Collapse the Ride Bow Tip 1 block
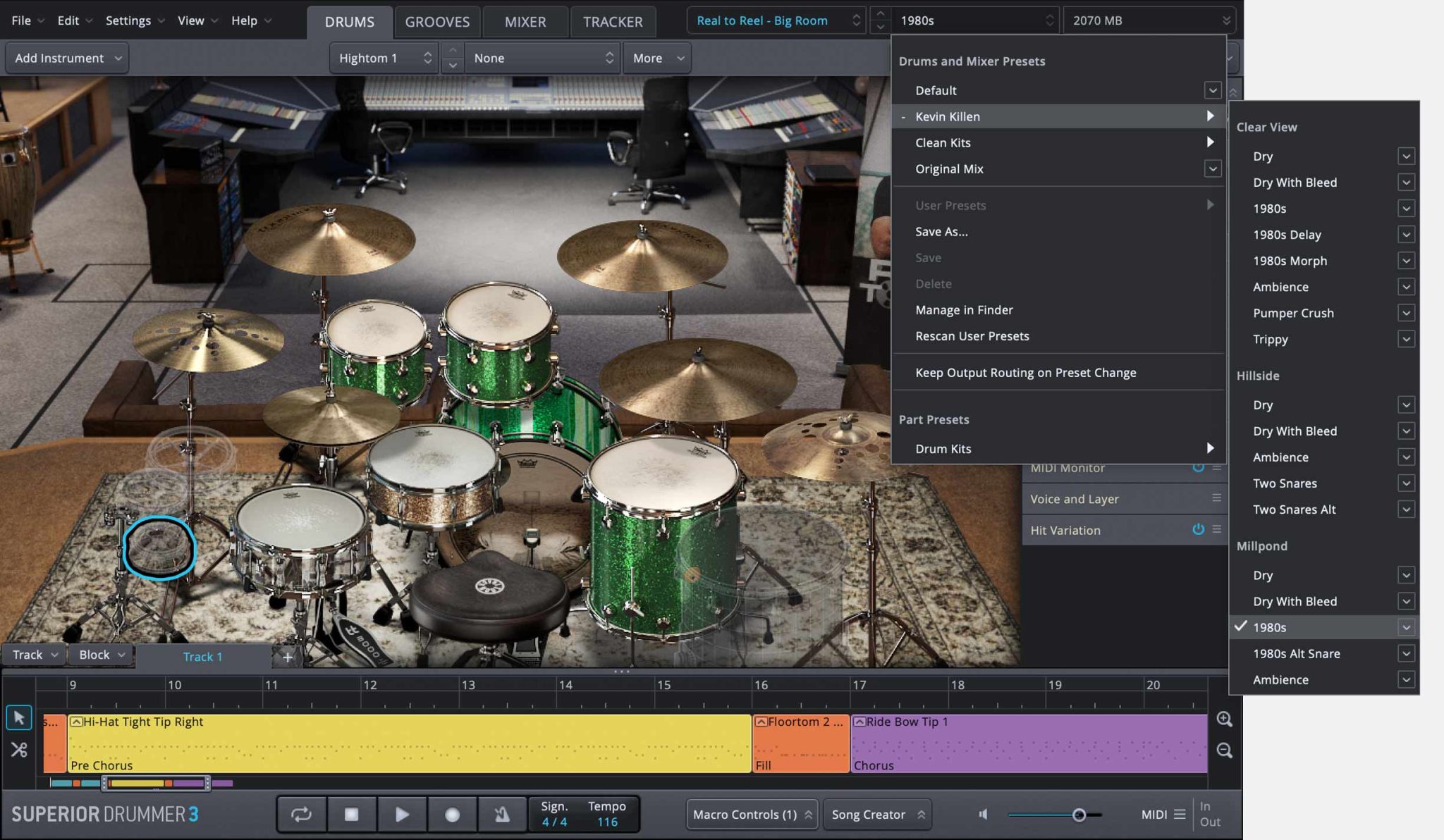The height and width of the screenshot is (840, 1444). [859, 722]
